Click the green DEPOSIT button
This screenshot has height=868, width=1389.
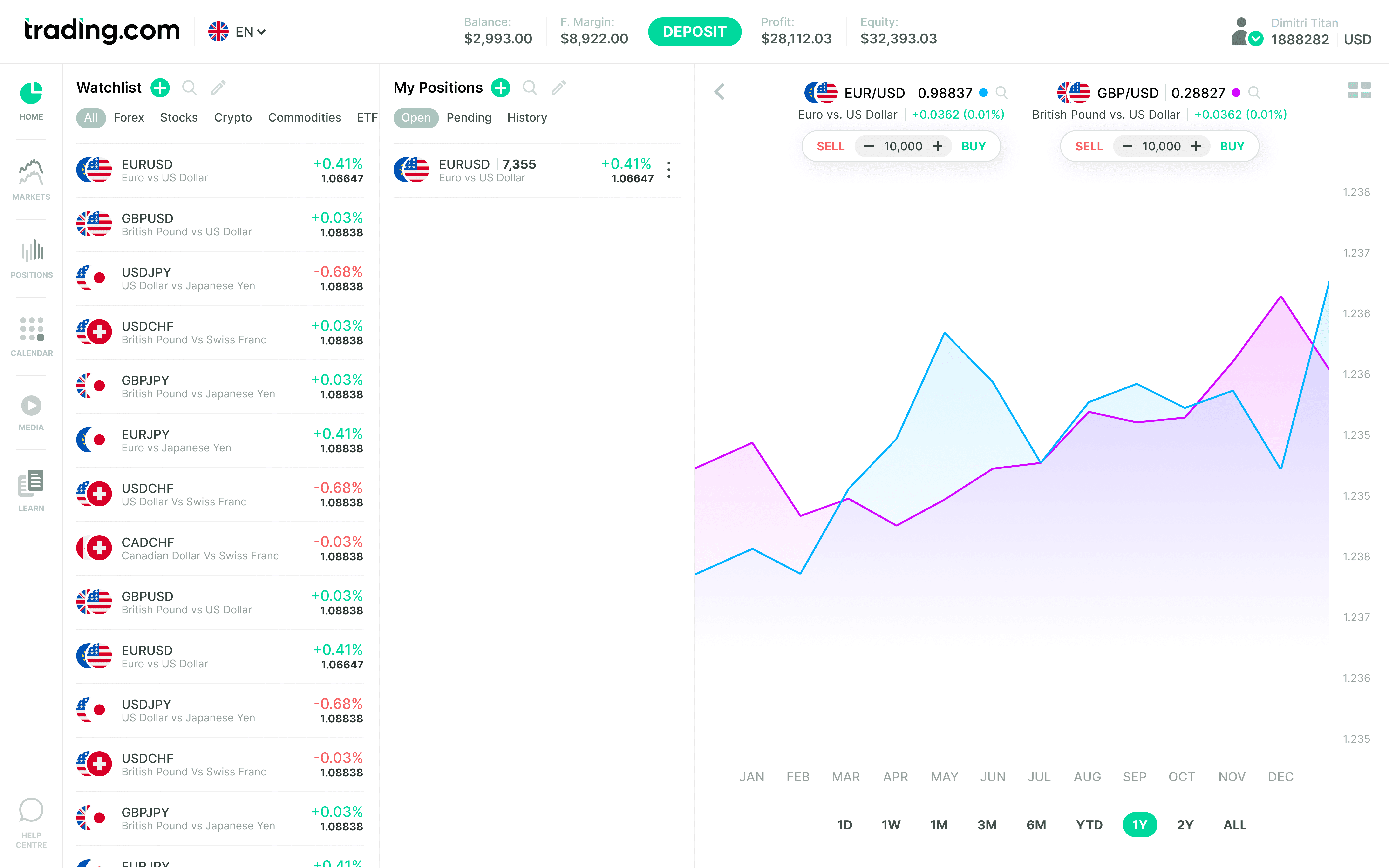pyautogui.click(x=694, y=32)
